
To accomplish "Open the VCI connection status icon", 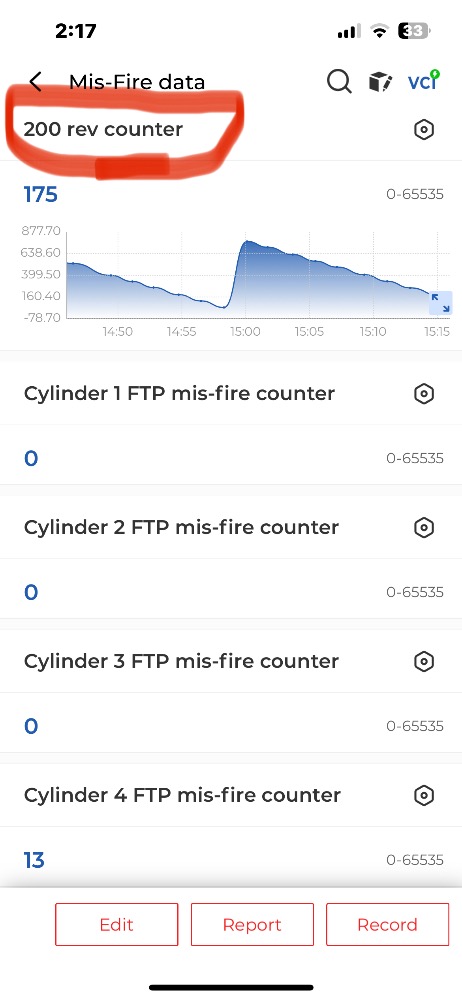I will click(x=424, y=81).
